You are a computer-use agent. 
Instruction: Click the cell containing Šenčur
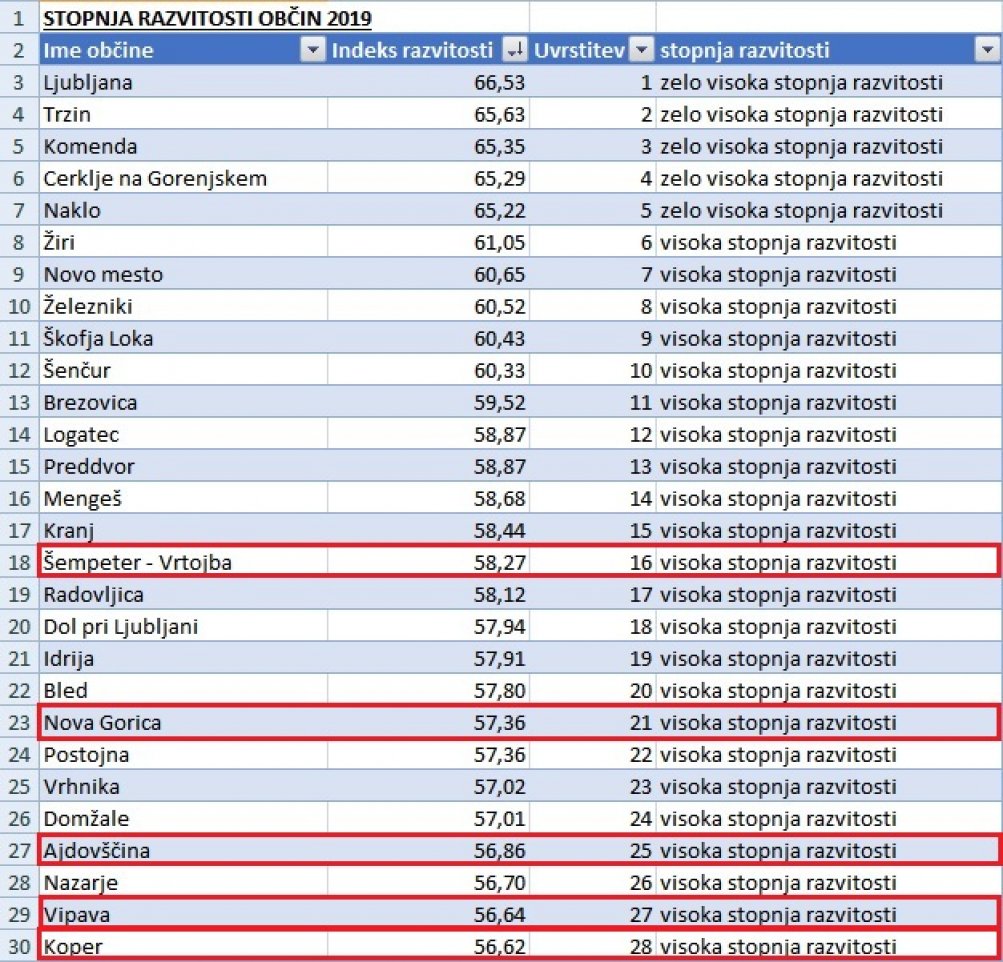coord(184,370)
